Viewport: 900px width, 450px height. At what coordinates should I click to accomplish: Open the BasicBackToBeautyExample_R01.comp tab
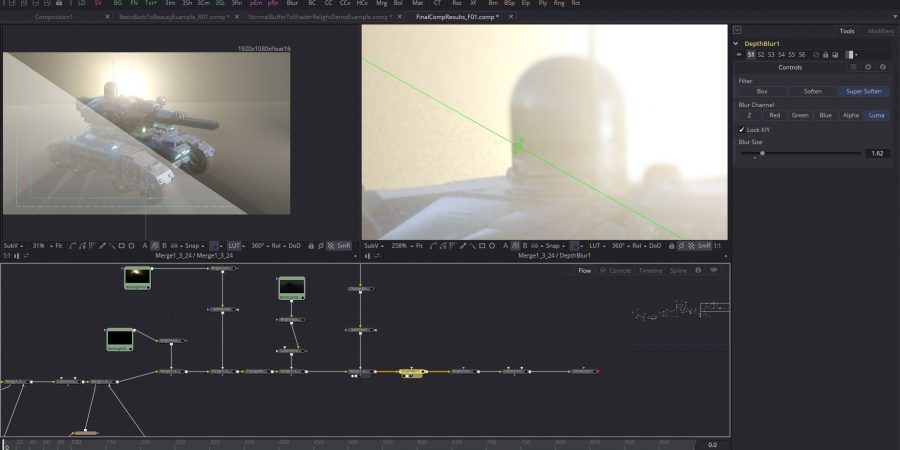[172, 17]
